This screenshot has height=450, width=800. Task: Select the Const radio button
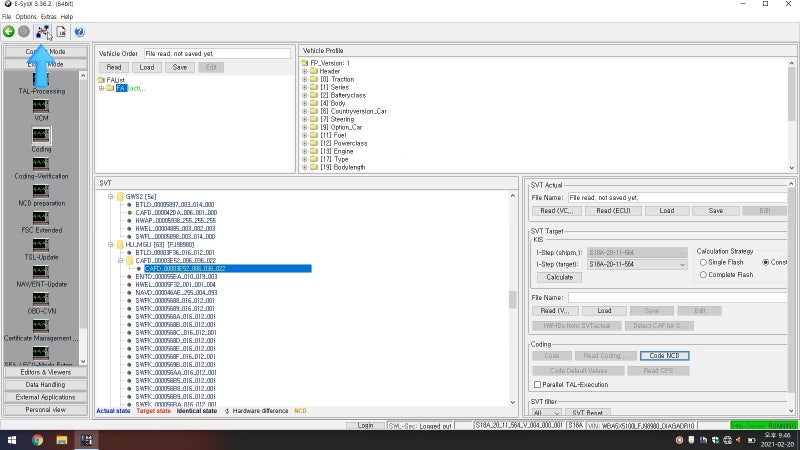pos(765,262)
